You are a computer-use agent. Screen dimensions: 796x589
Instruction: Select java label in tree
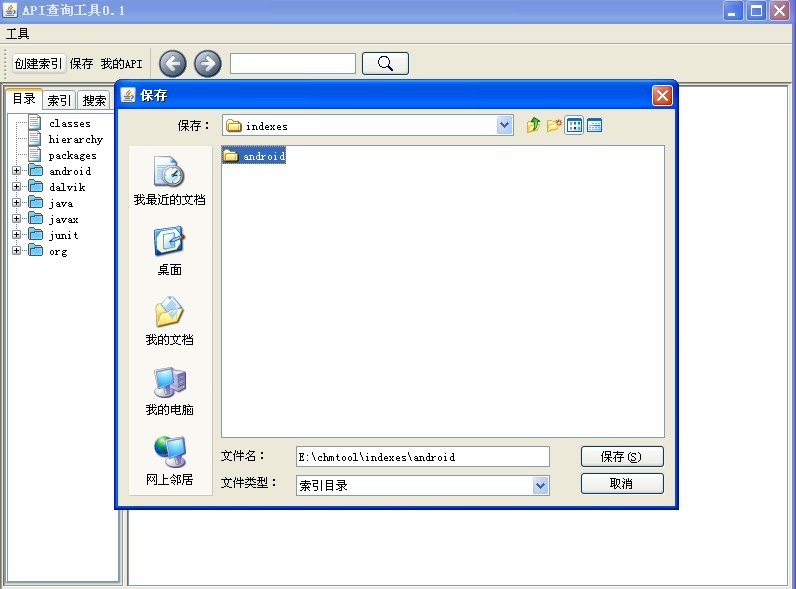[x=61, y=203]
